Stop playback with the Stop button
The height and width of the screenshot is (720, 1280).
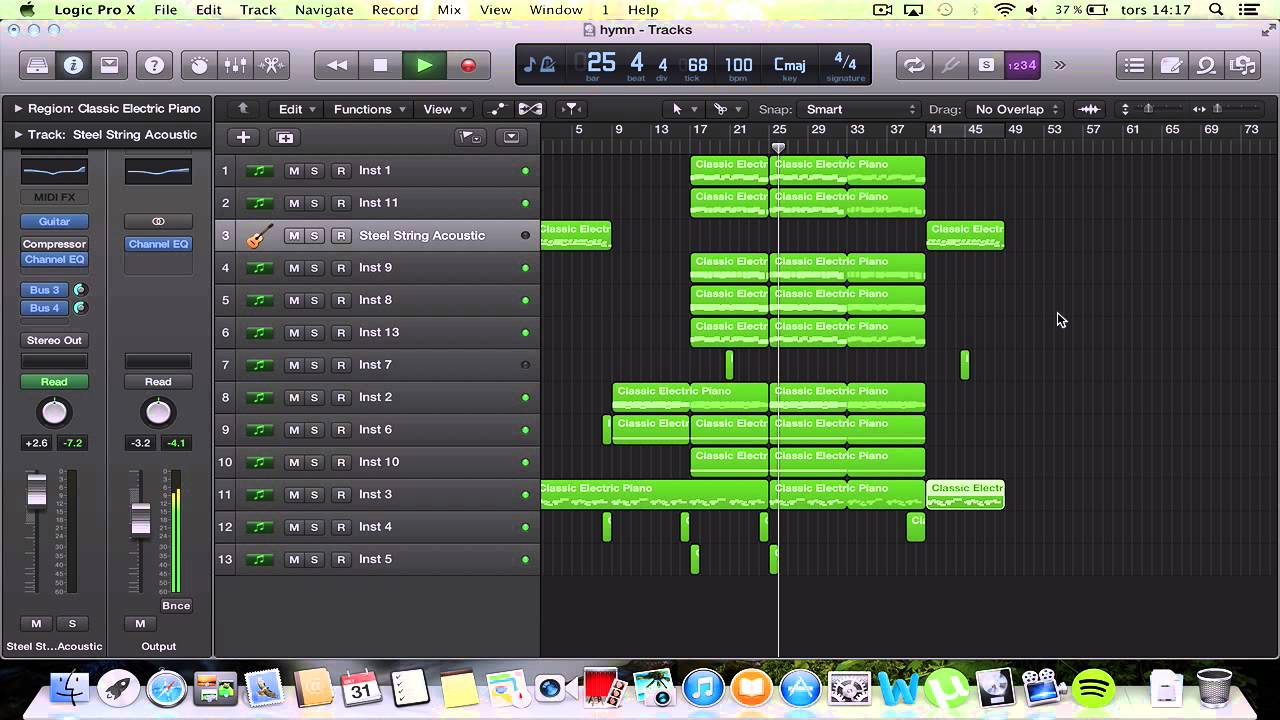coord(380,65)
